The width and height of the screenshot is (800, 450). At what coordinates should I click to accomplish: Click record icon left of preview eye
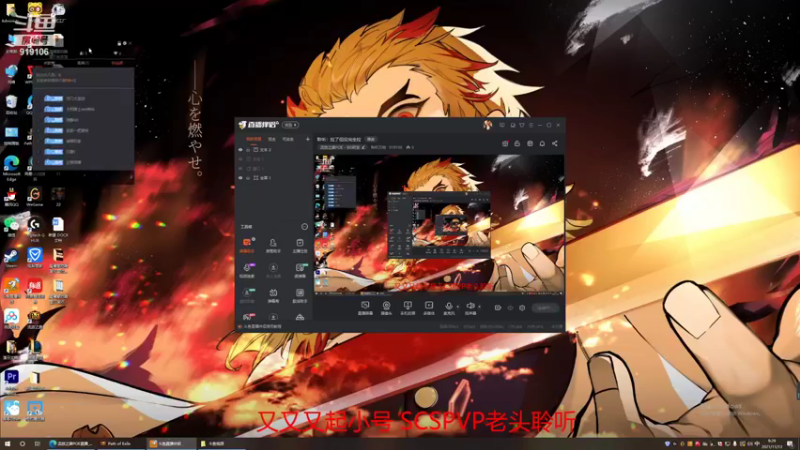click(x=498, y=308)
